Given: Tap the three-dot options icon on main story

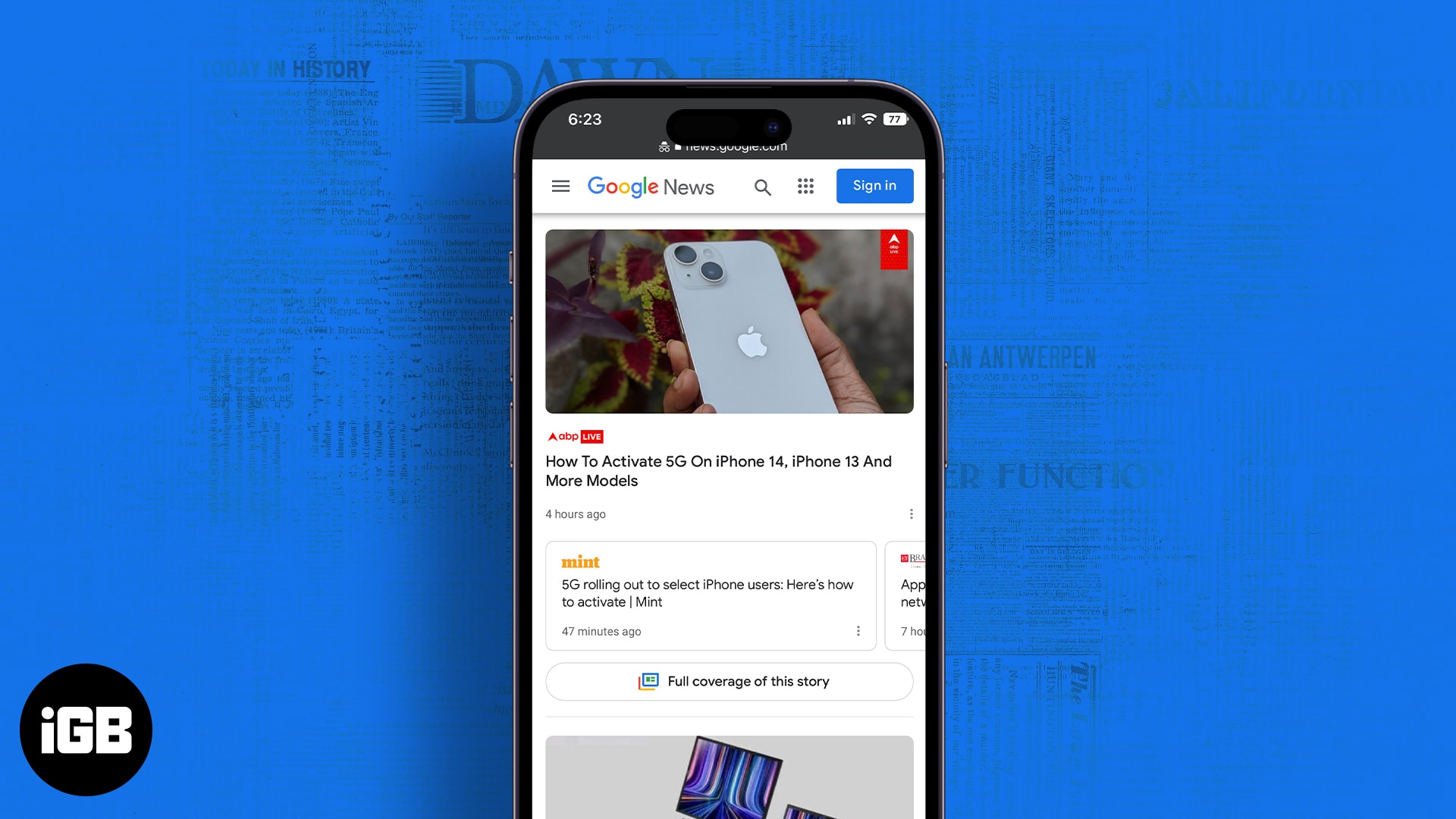Looking at the screenshot, I should click(x=909, y=514).
